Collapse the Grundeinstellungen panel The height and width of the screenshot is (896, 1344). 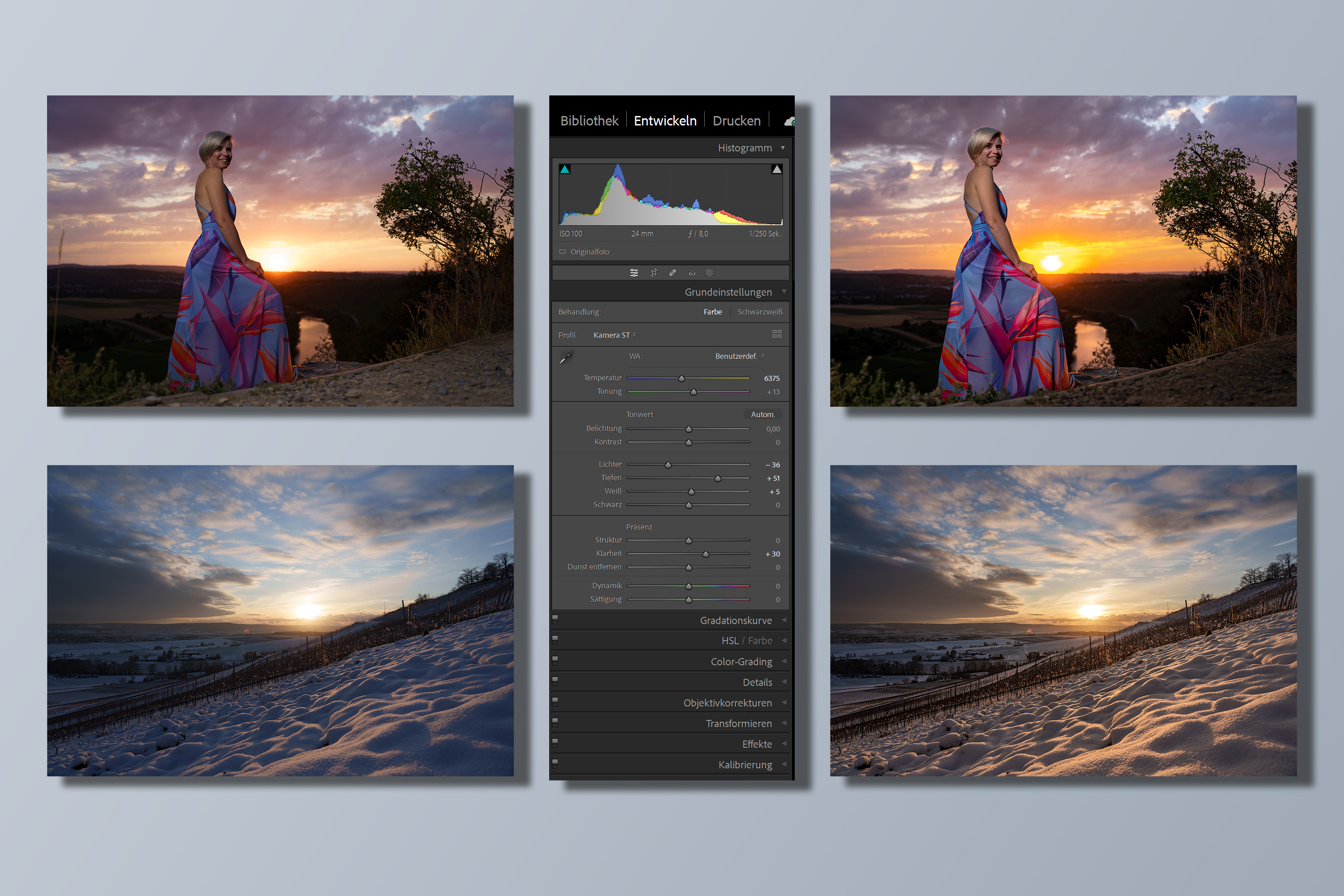point(784,292)
